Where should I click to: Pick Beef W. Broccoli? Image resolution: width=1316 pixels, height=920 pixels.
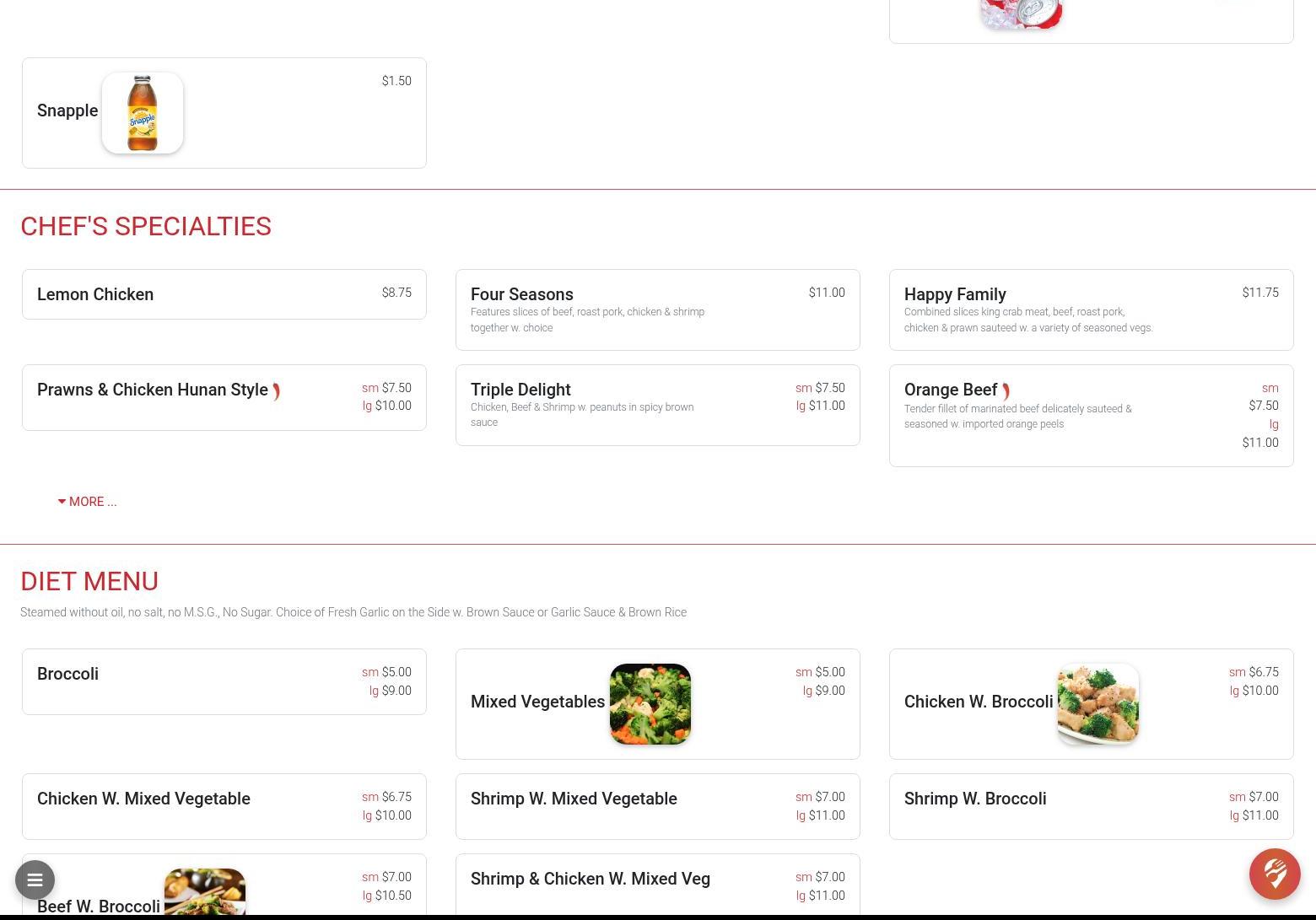click(224, 885)
